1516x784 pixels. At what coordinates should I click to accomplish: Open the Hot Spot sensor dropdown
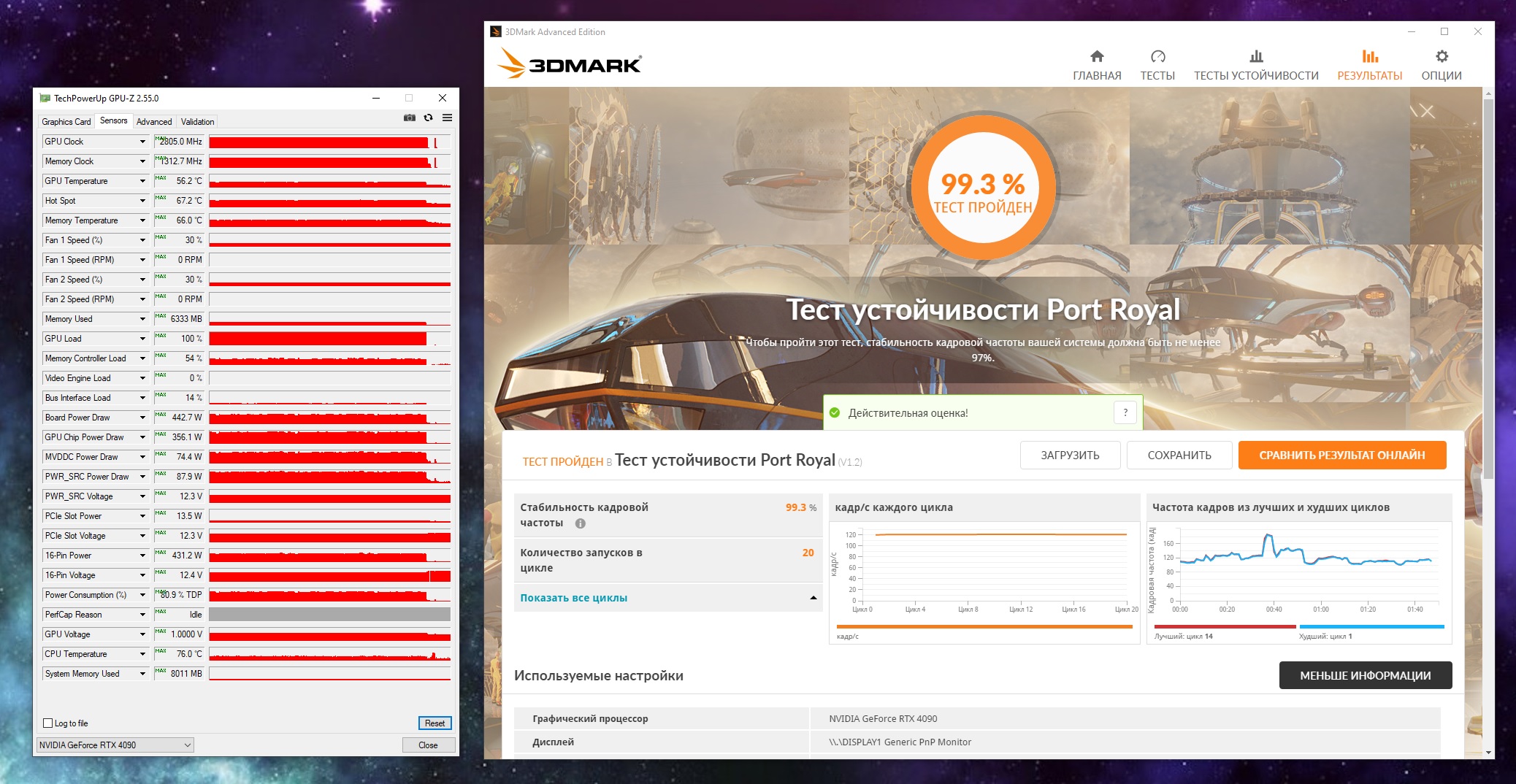click(x=142, y=201)
